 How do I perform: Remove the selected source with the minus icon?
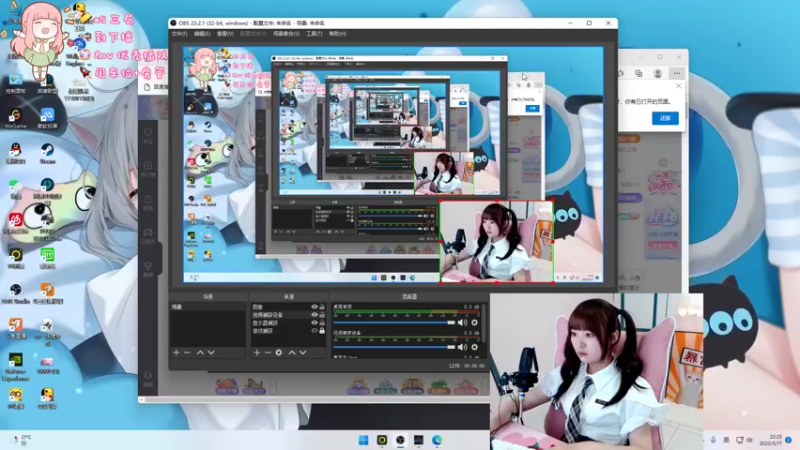(x=267, y=353)
